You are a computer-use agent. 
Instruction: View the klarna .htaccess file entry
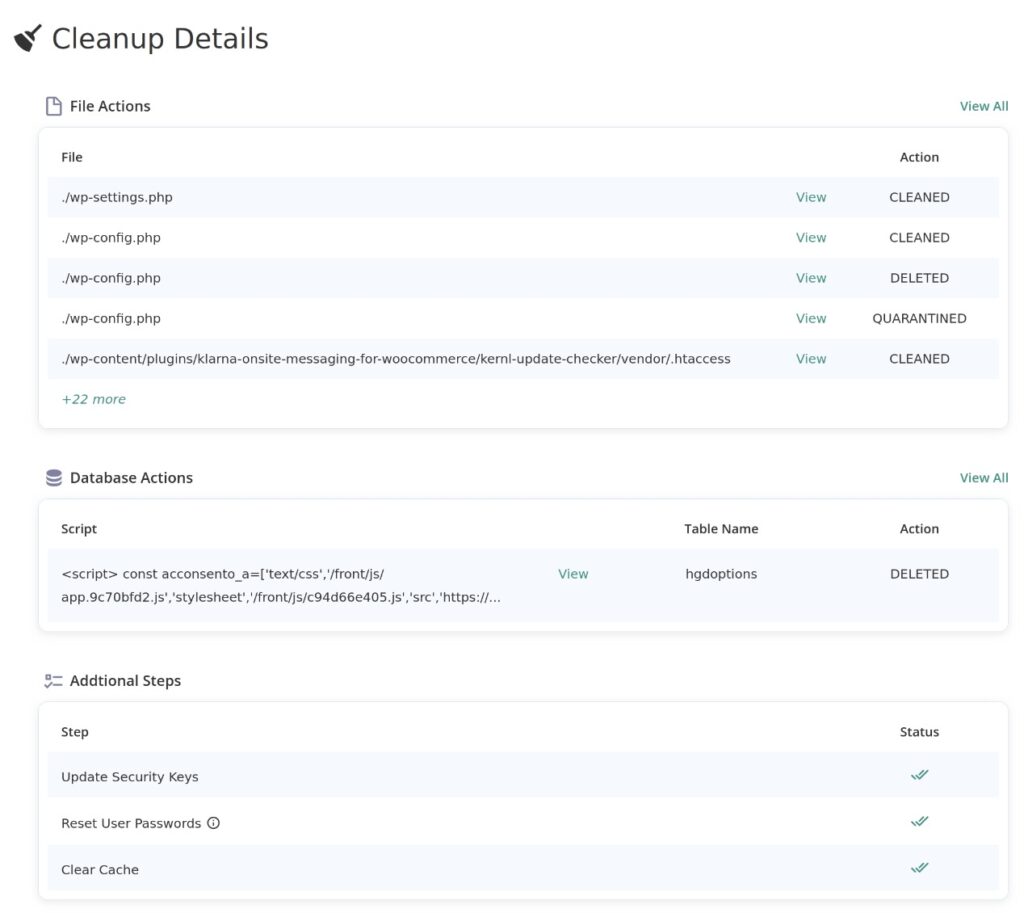[810, 359]
